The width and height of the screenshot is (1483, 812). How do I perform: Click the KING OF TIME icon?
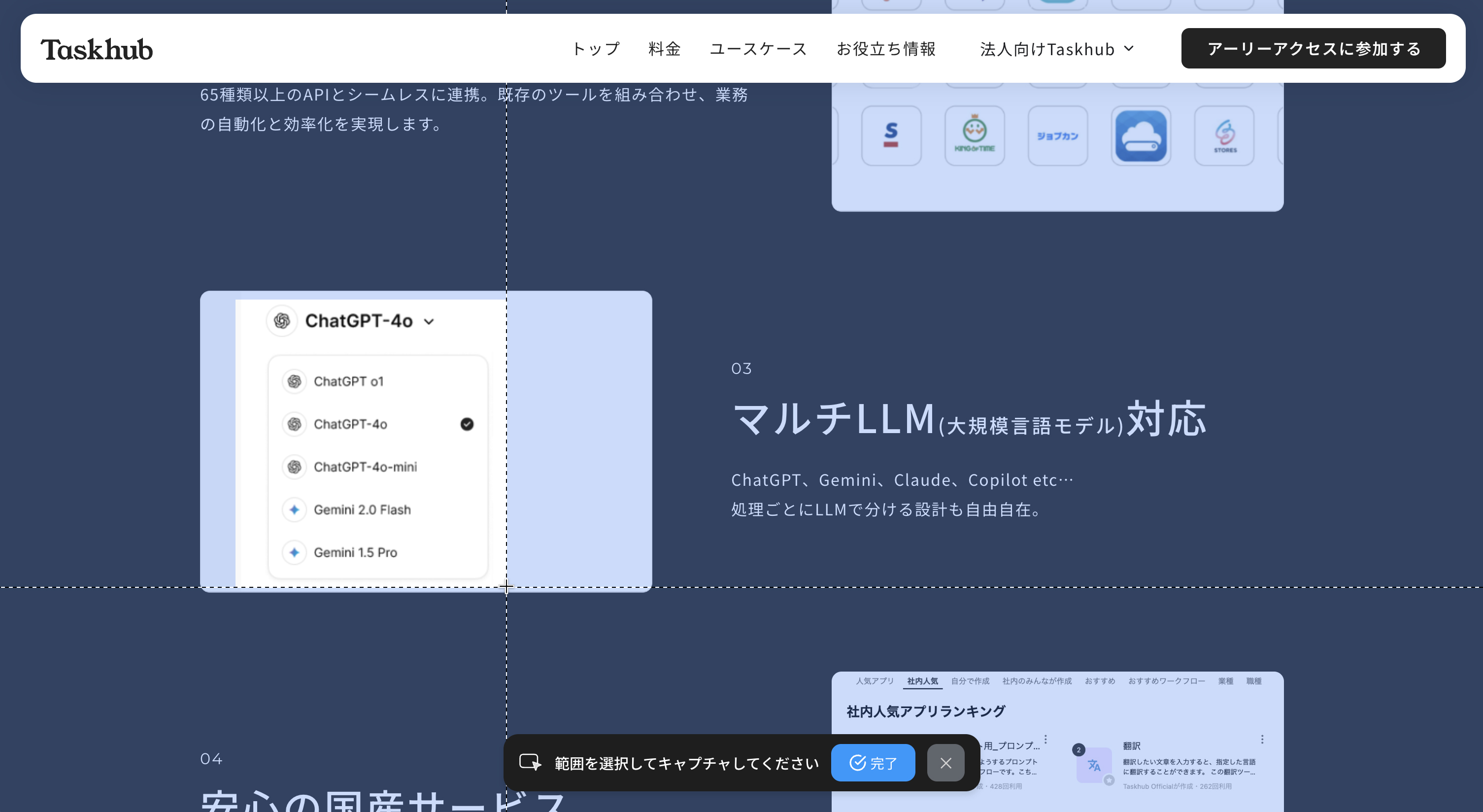[975, 136]
